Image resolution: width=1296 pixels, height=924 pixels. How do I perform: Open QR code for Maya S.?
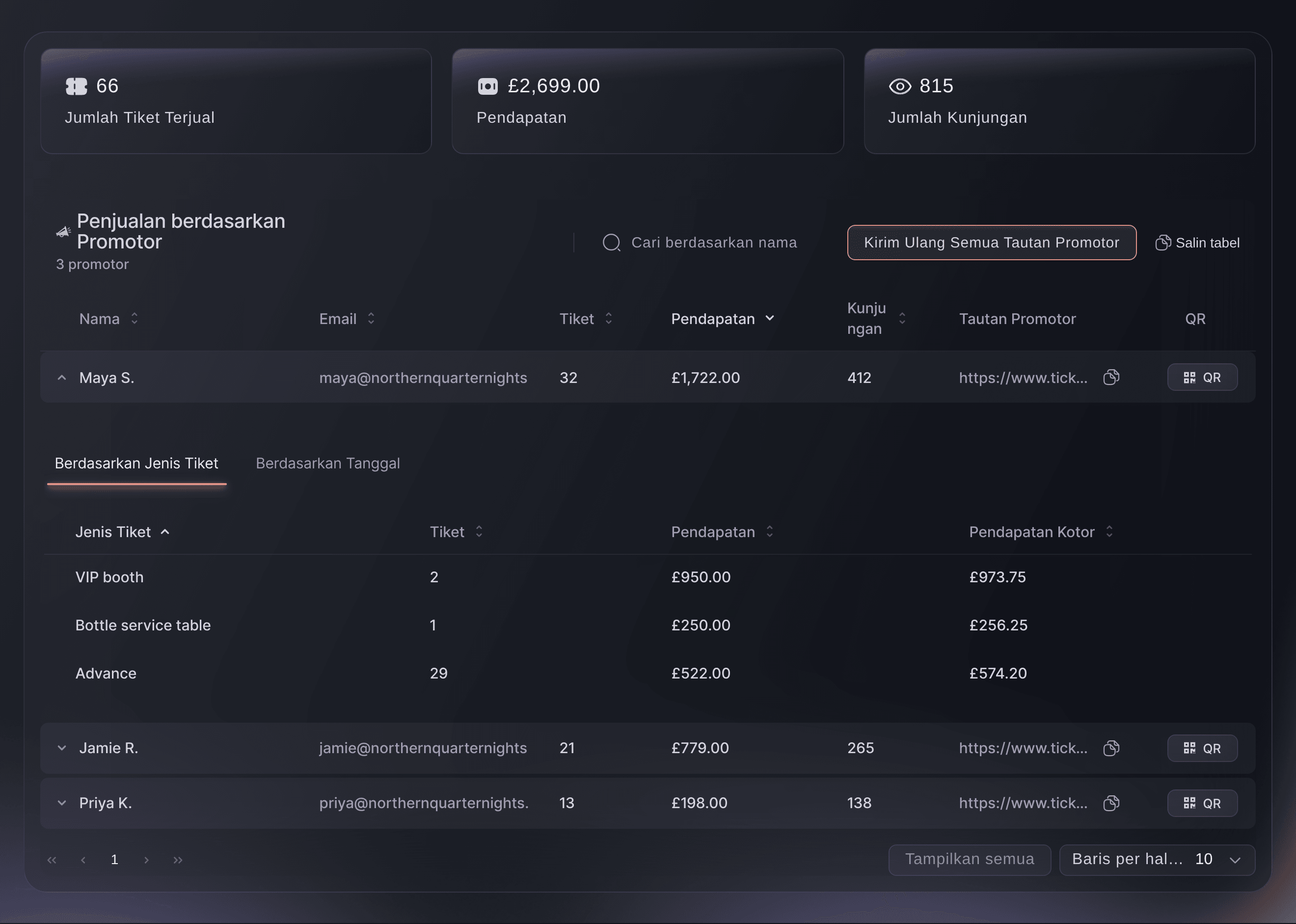point(1202,377)
